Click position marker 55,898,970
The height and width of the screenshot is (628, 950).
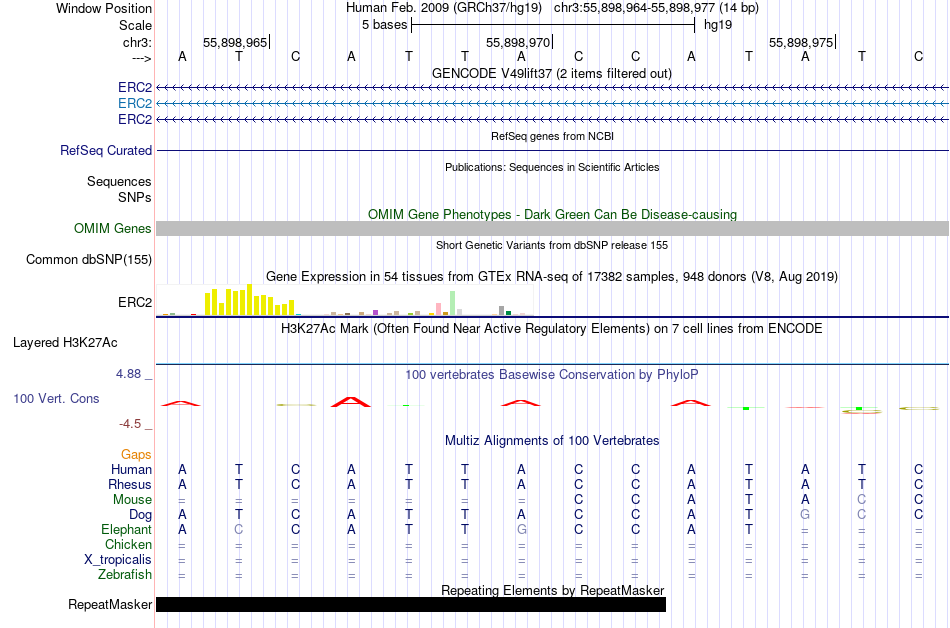[518, 42]
